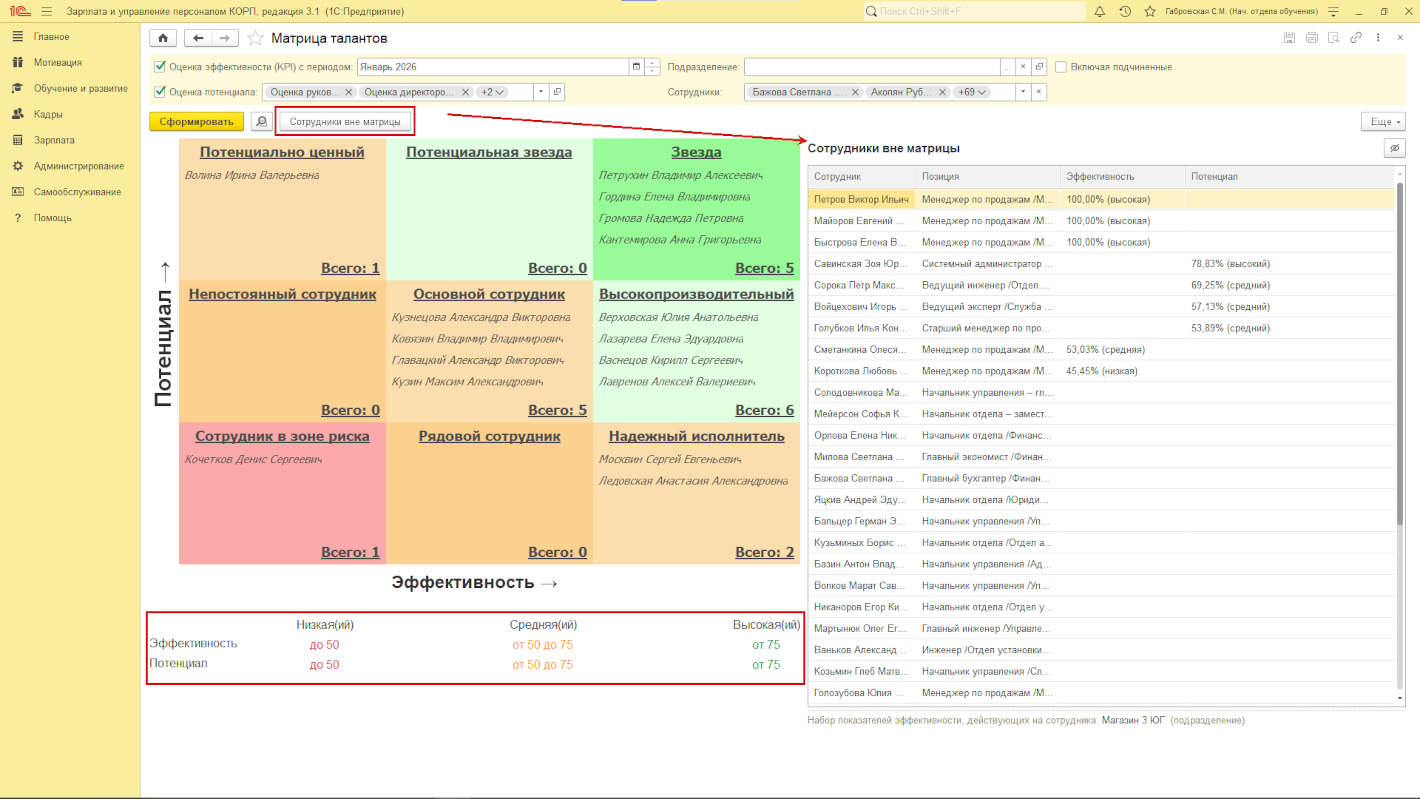Open notifications bell in the title bar
The height and width of the screenshot is (799, 1420).
pyautogui.click(x=1100, y=12)
